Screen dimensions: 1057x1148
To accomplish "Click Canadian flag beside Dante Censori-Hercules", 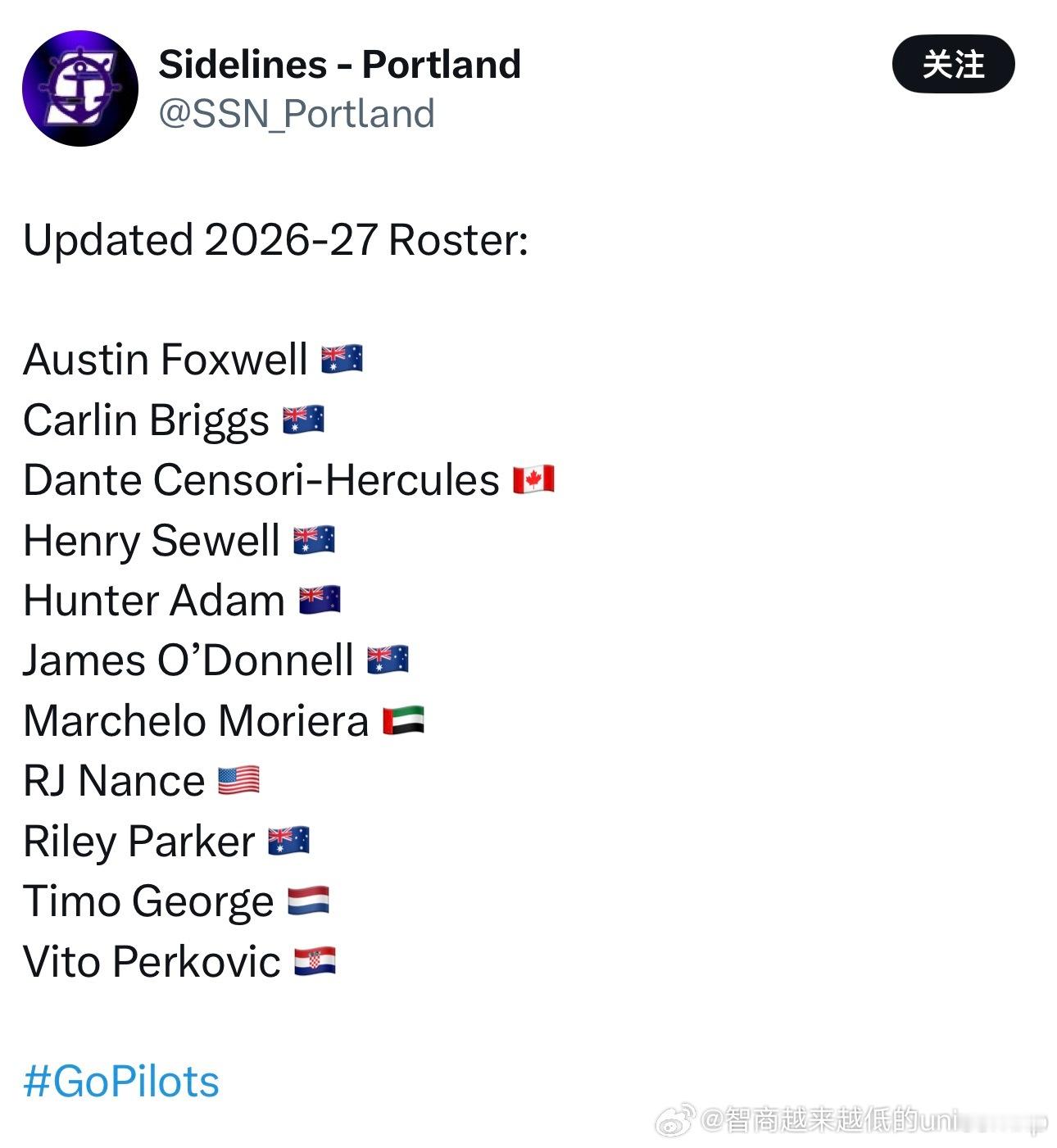I will pos(533,479).
